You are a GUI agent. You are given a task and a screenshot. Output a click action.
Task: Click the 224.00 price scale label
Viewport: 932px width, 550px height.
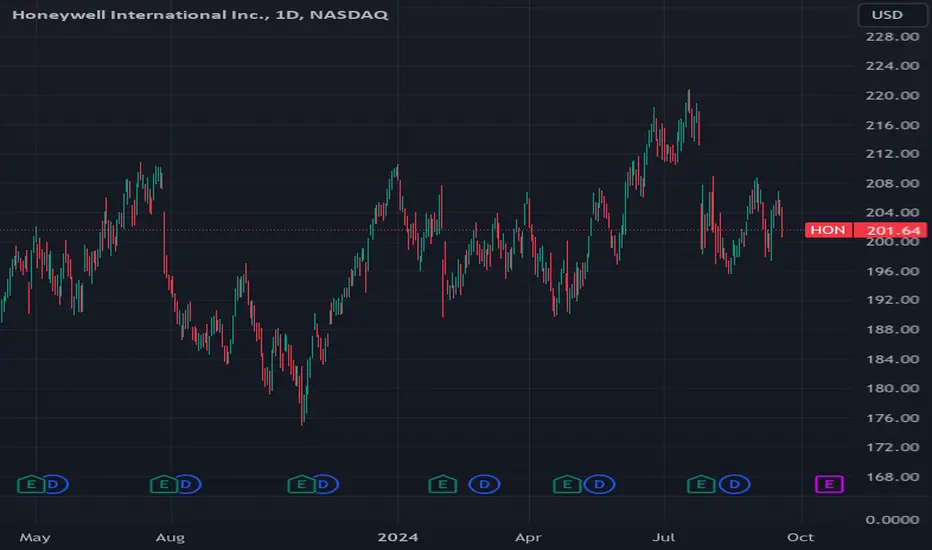pyautogui.click(x=892, y=66)
